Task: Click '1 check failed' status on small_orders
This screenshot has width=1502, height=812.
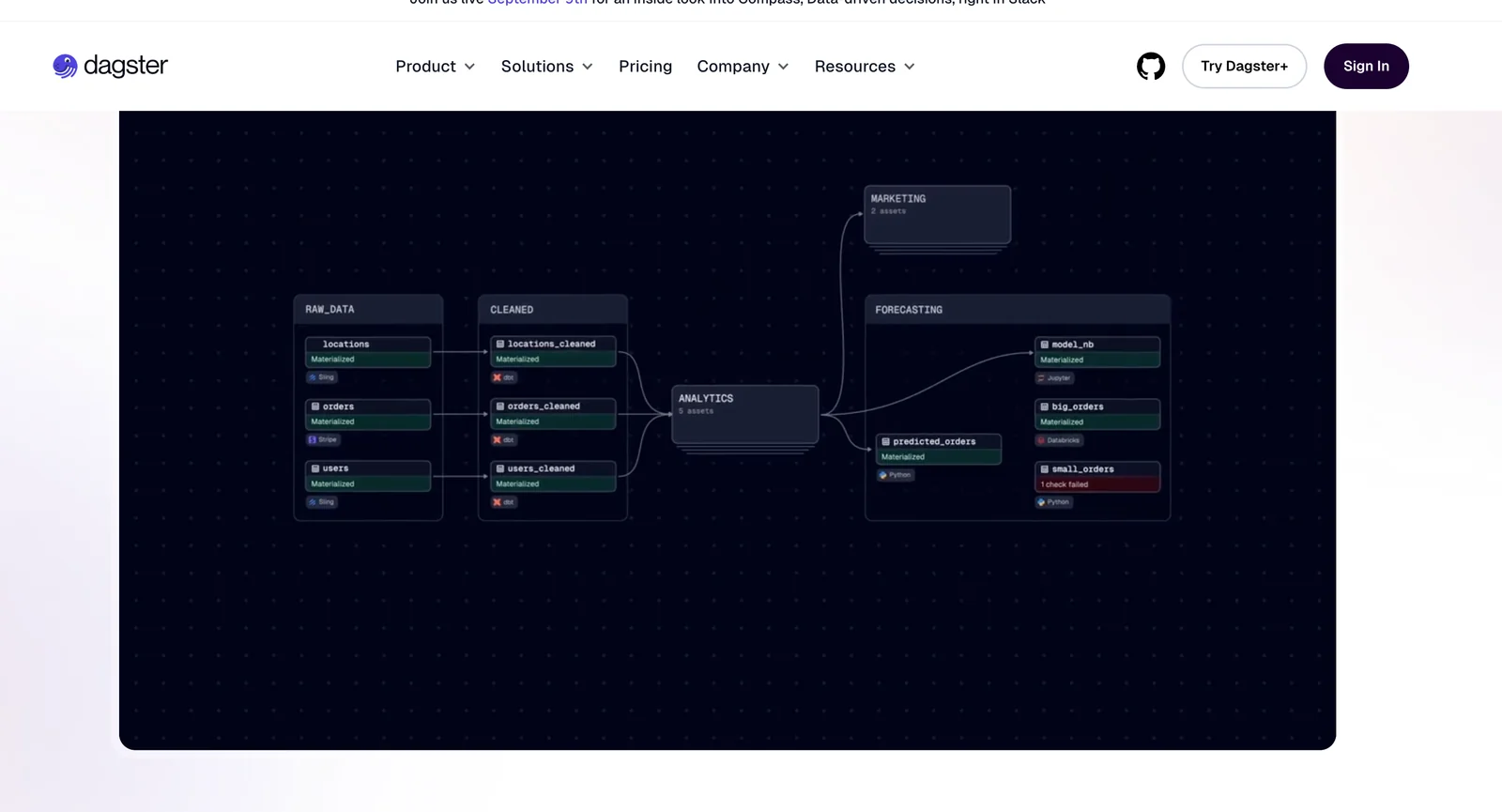Action: (1065, 484)
